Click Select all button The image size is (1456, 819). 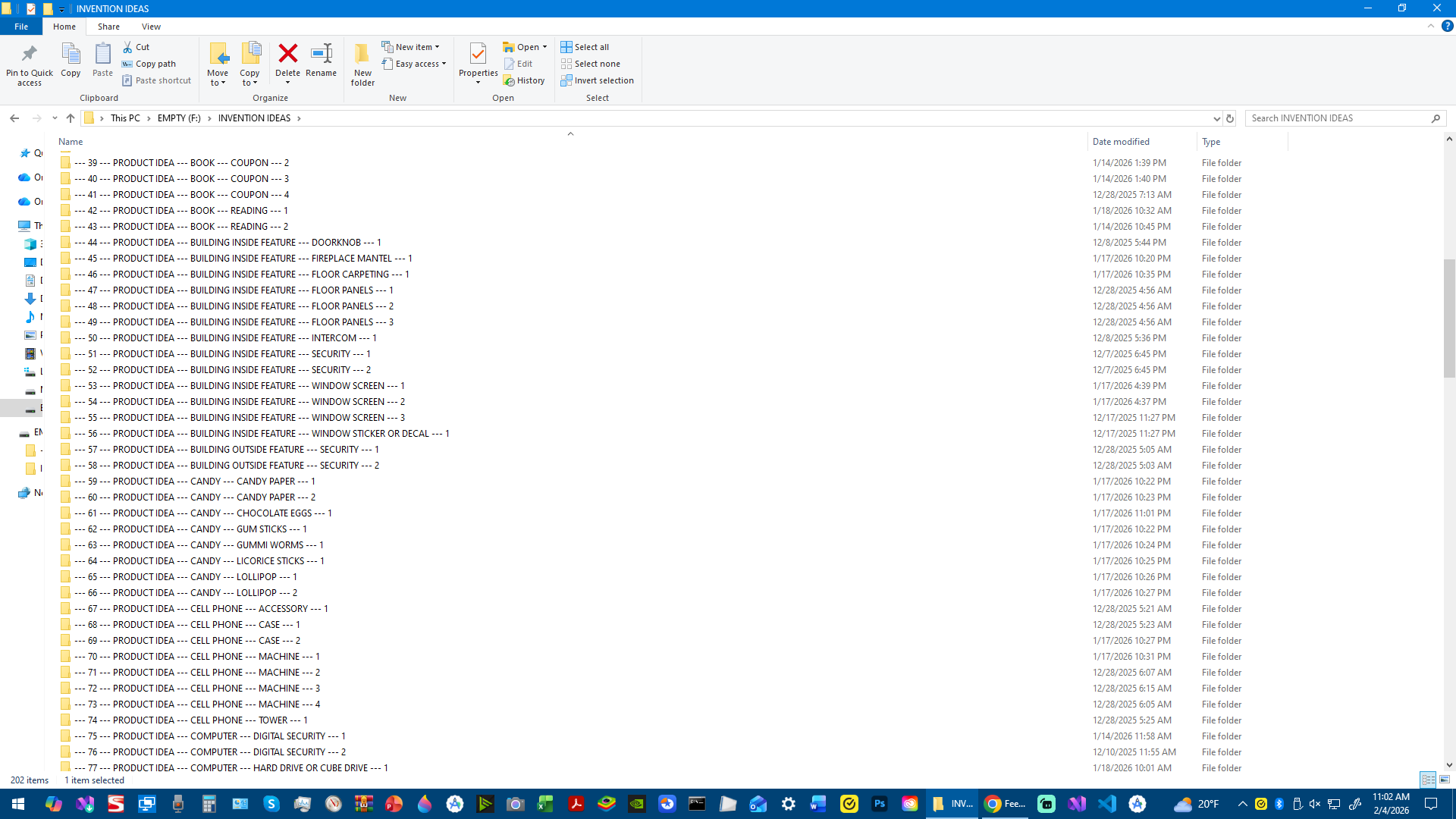(x=585, y=47)
